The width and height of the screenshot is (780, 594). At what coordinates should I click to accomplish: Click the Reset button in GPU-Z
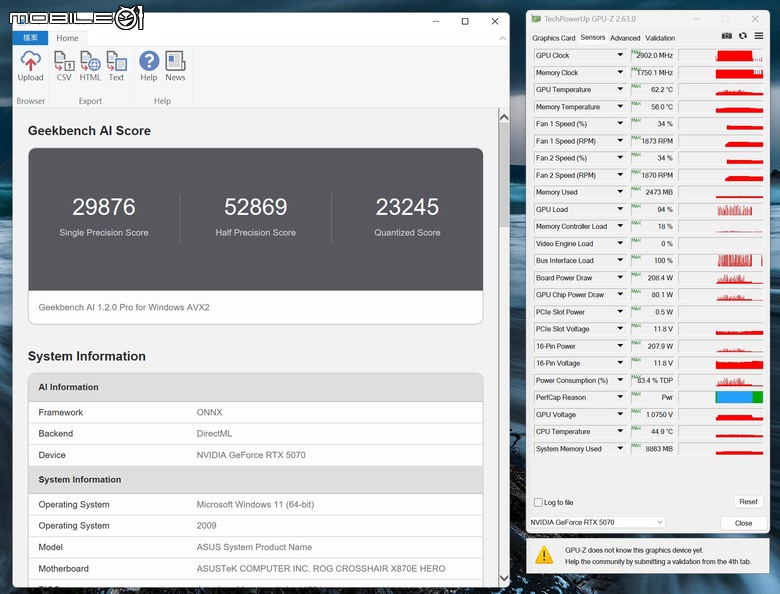tap(748, 501)
